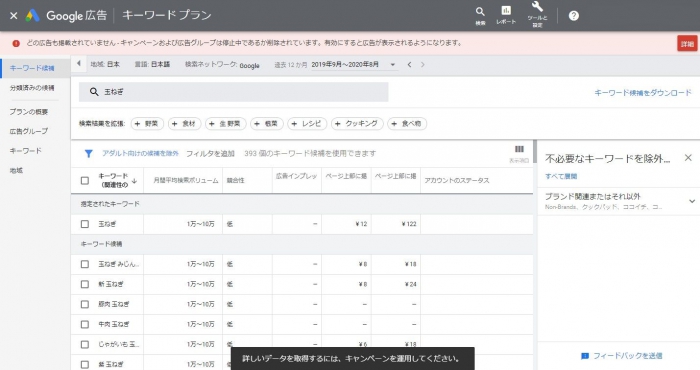Screen dimensions: 700x370
Task: Click the feedback speech bubble icon
Action: point(585,356)
